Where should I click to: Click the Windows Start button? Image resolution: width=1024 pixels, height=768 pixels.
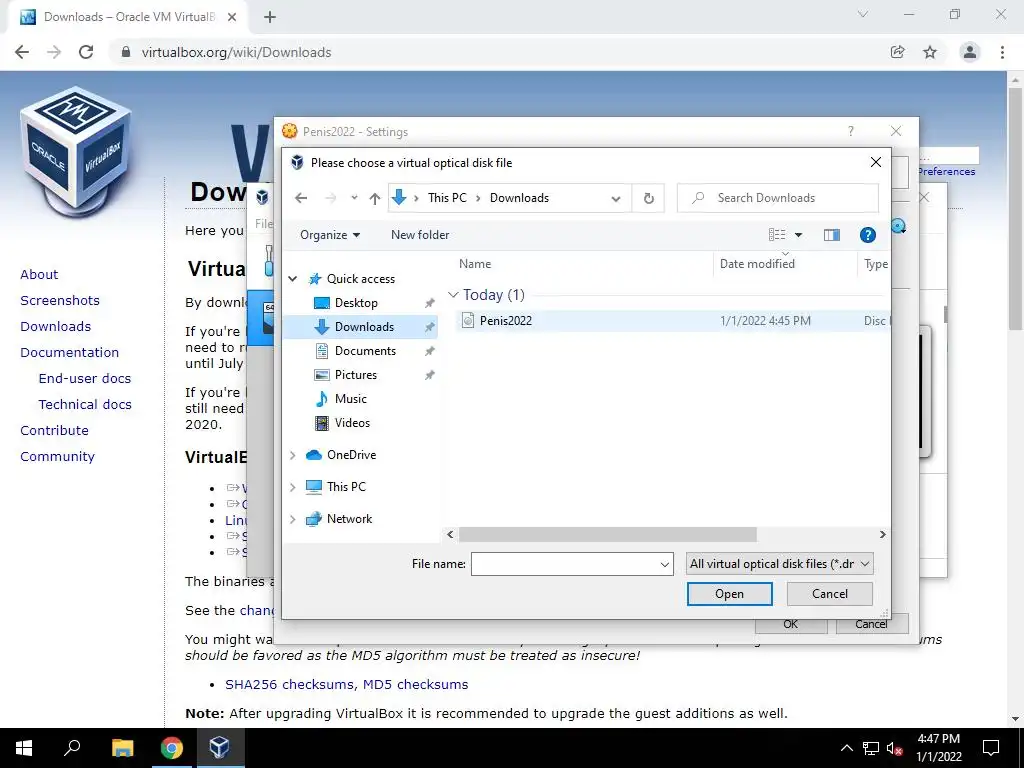tap(24, 748)
